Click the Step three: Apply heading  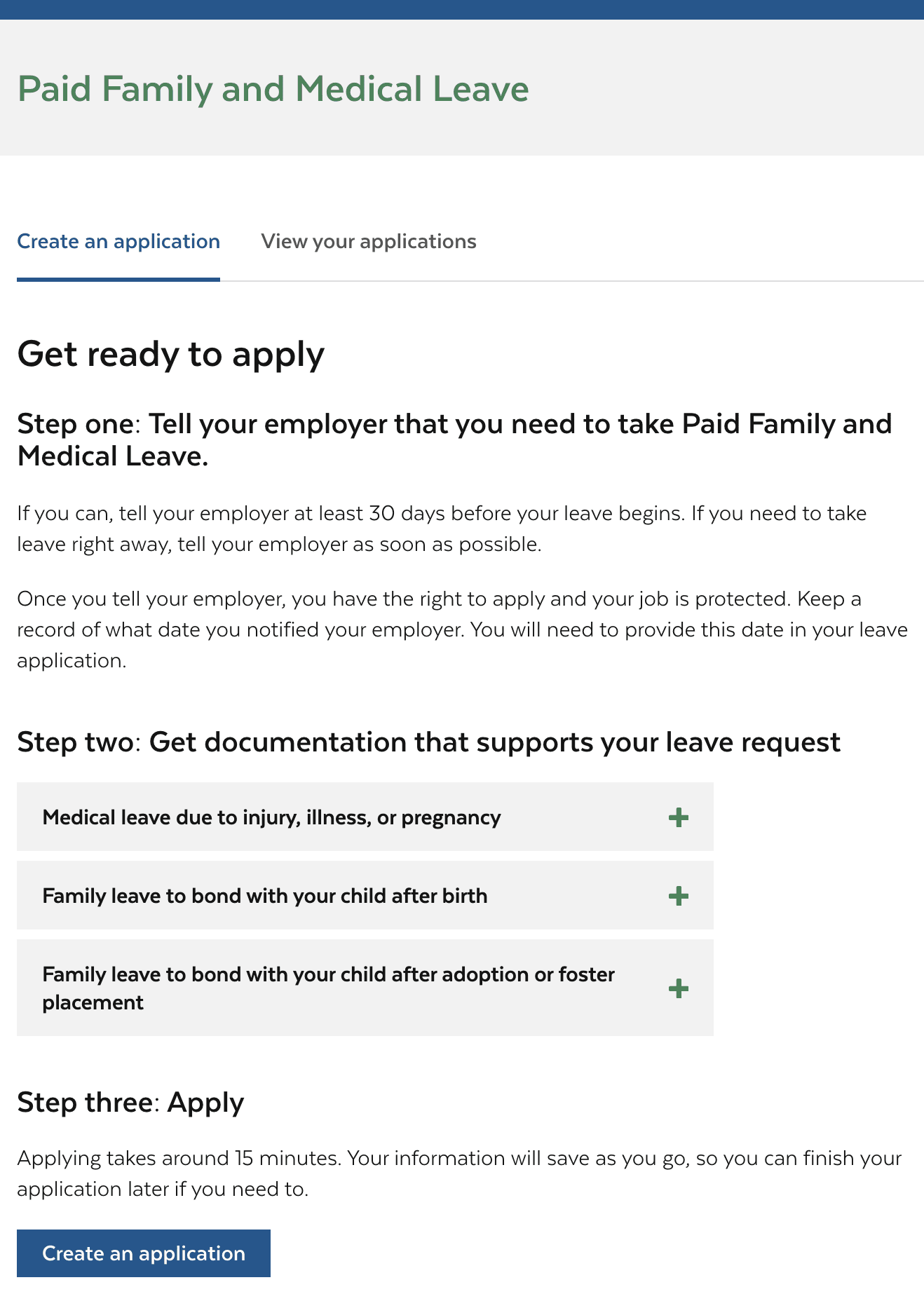(130, 1102)
